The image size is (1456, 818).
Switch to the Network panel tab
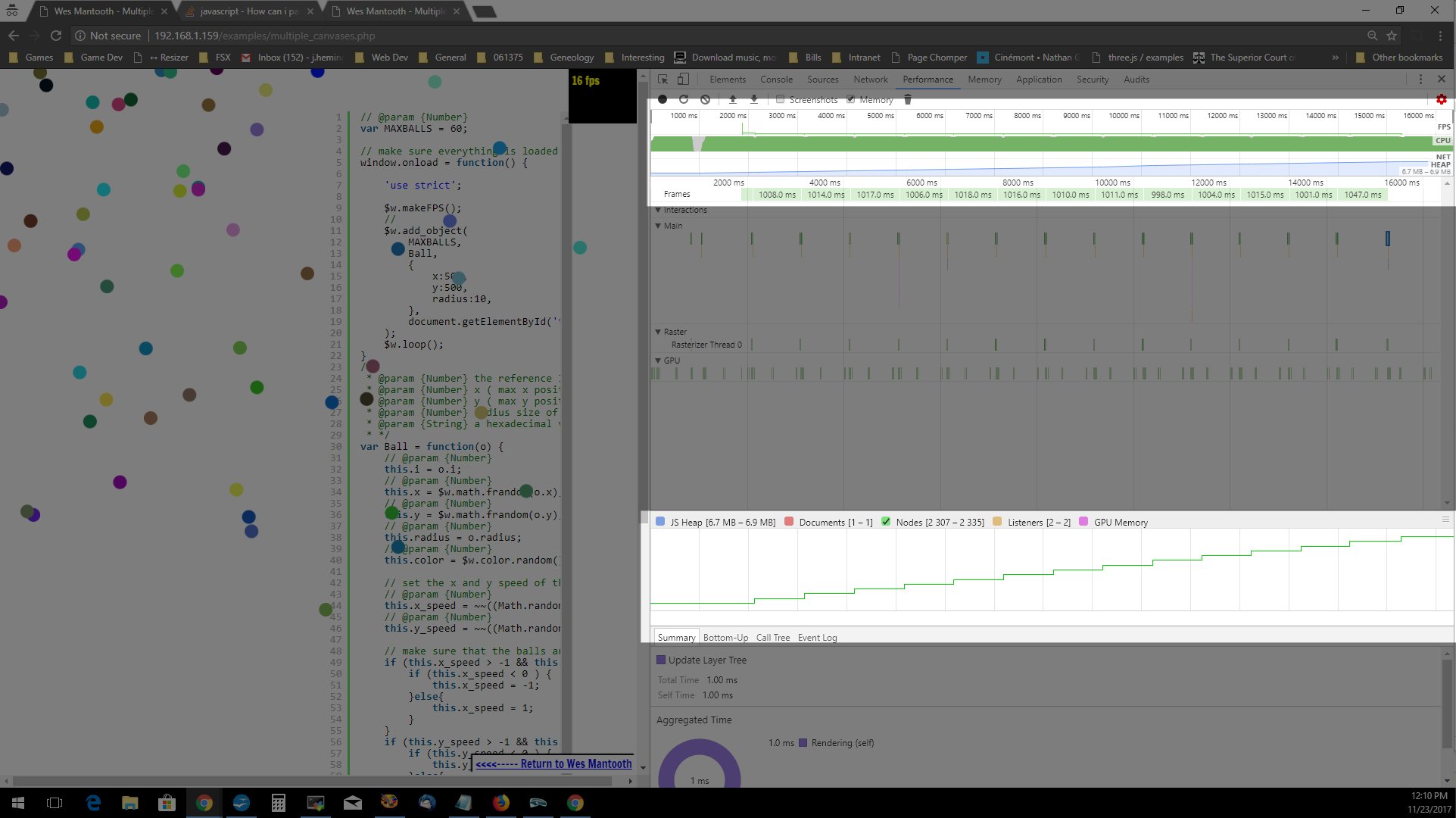(870, 79)
